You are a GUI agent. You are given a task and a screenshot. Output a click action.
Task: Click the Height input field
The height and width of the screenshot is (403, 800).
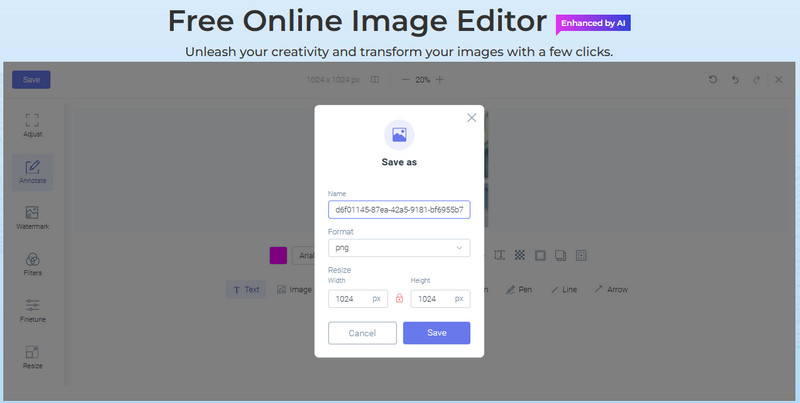(x=440, y=299)
